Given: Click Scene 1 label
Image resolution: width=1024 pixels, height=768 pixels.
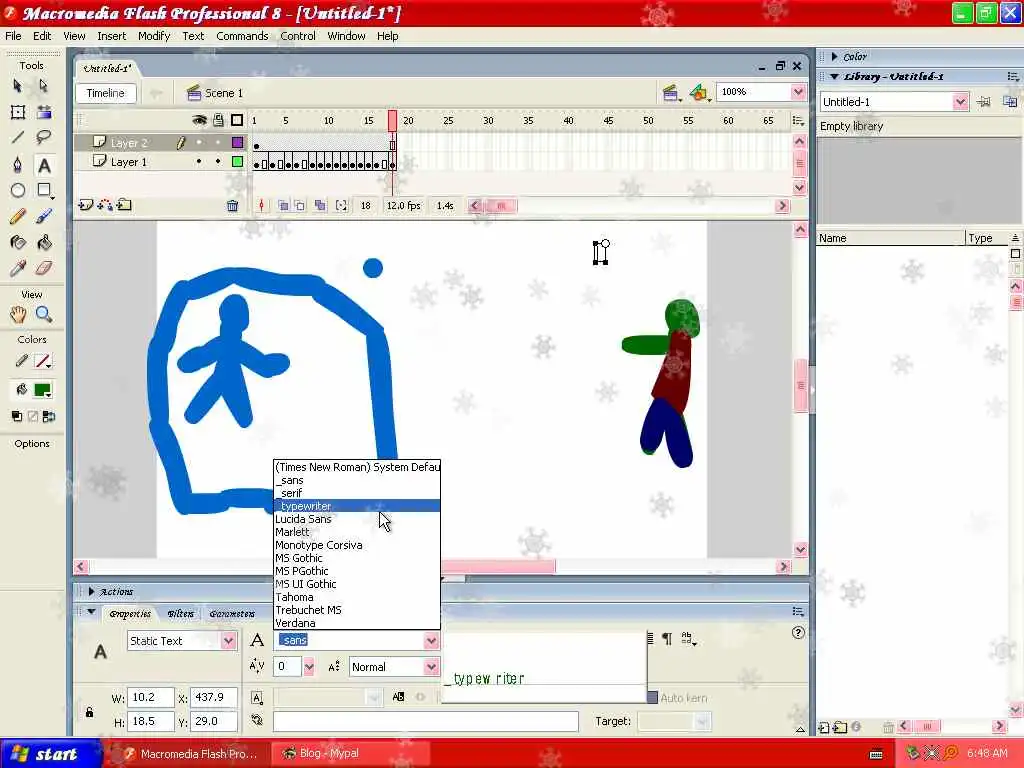Looking at the screenshot, I should [x=224, y=93].
